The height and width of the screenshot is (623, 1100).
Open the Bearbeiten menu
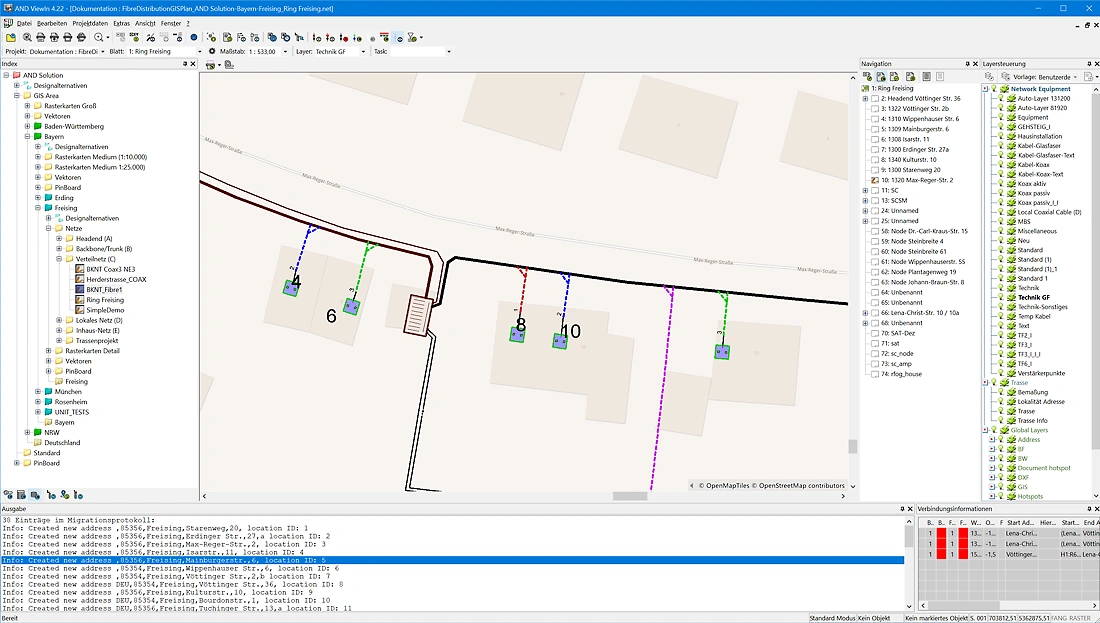52,23
